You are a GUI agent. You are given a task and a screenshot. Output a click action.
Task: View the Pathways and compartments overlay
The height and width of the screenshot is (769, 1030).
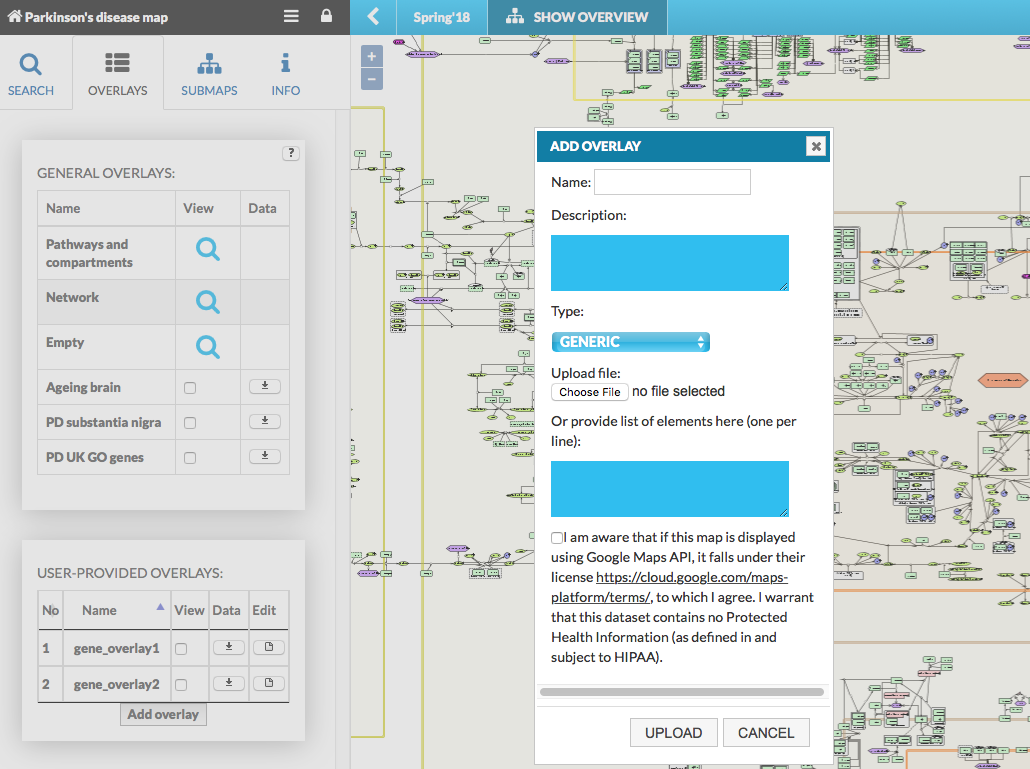click(x=208, y=251)
